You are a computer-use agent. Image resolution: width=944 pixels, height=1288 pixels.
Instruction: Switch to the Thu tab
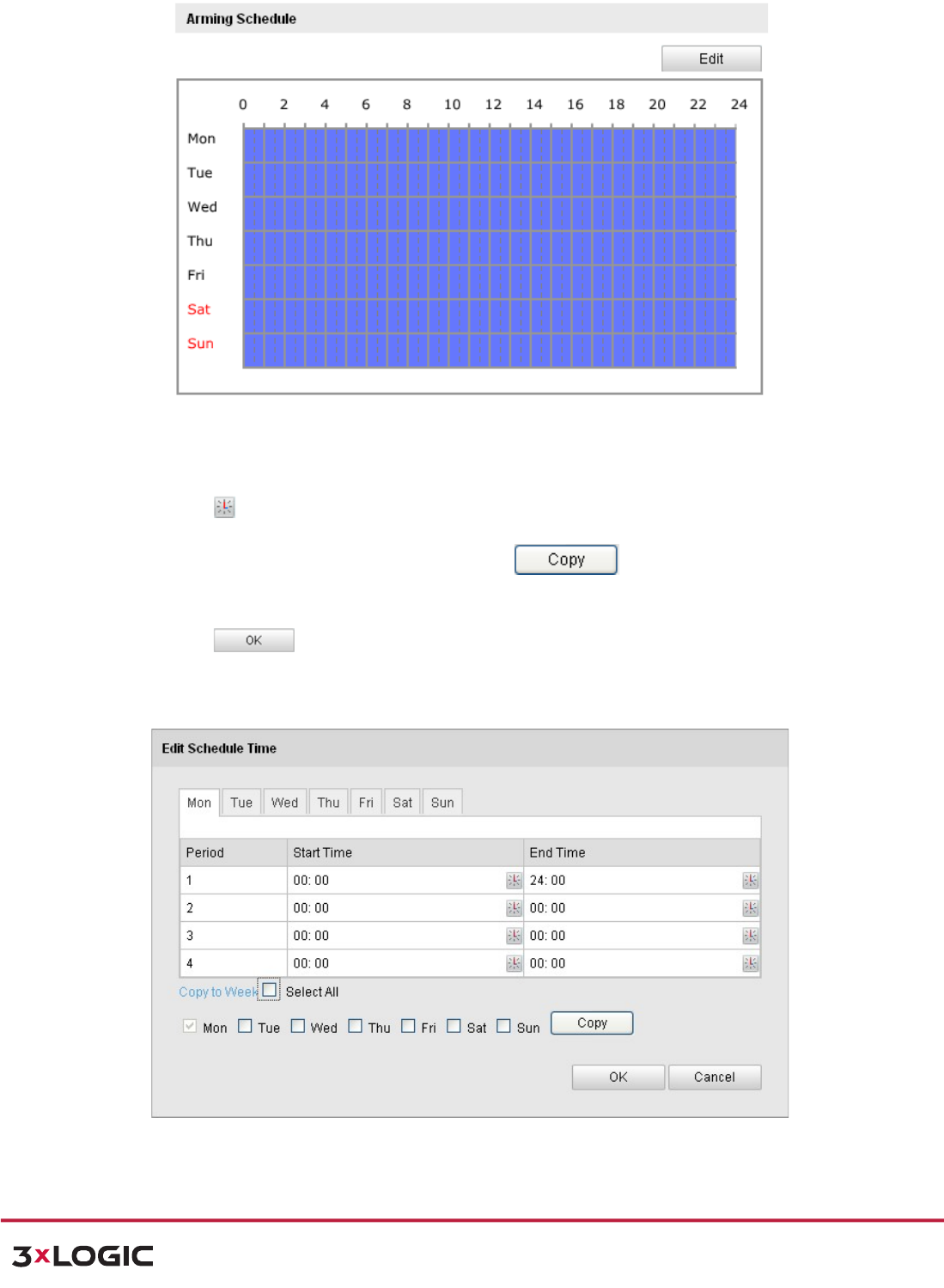pyautogui.click(x=328, y=803)
